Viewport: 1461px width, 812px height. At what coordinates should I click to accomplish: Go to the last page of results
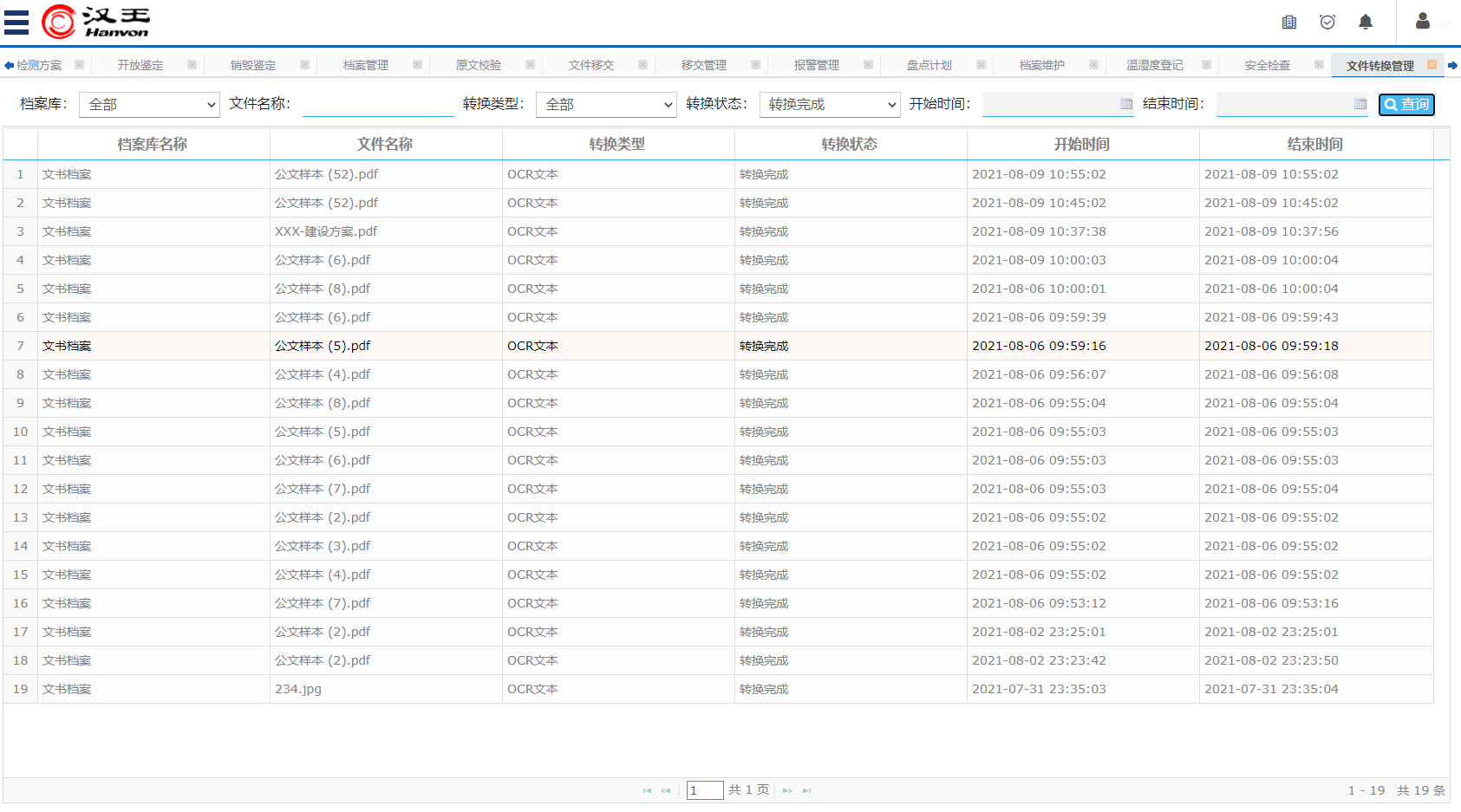point(807,790)
